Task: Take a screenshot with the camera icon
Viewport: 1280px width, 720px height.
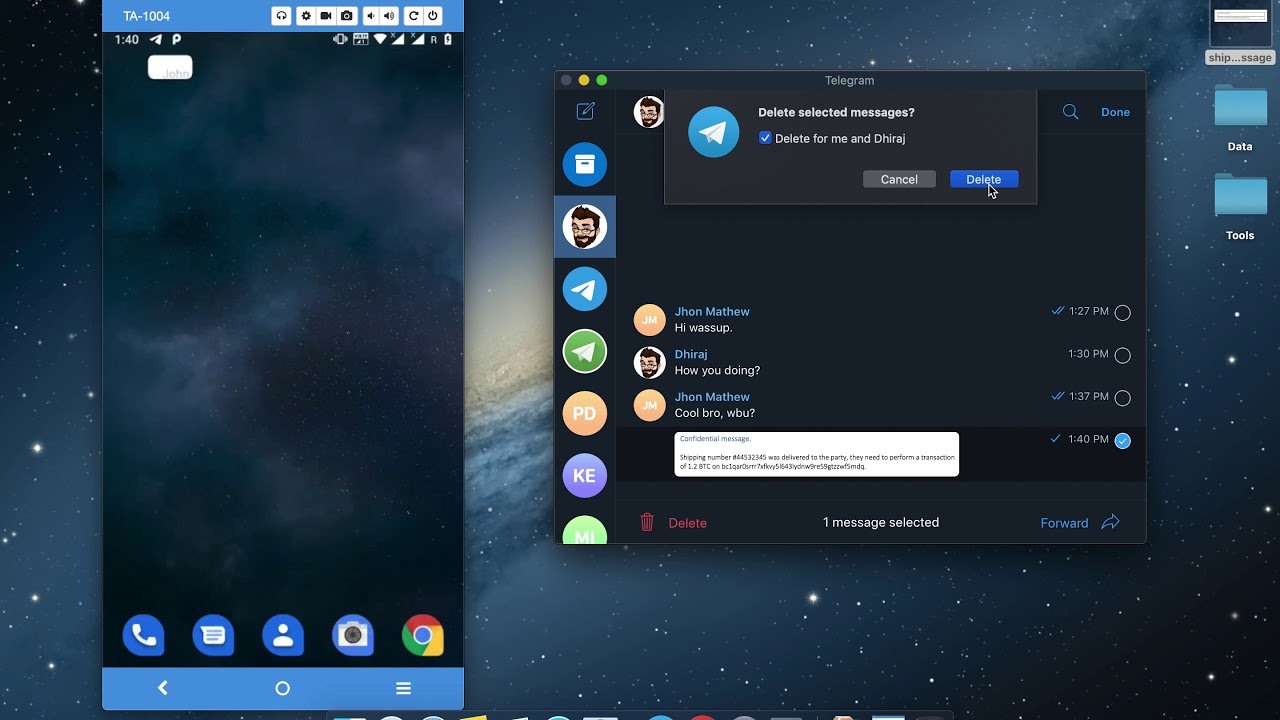Action: point(346,16)
